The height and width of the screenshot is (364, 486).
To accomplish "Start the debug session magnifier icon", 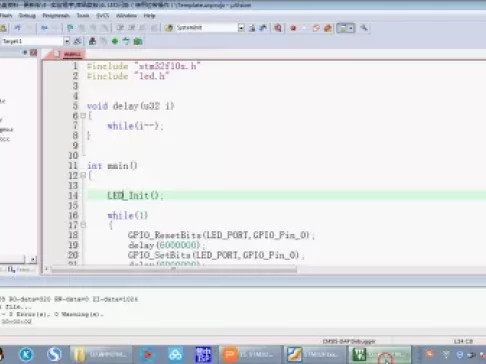I will (277, 28).
